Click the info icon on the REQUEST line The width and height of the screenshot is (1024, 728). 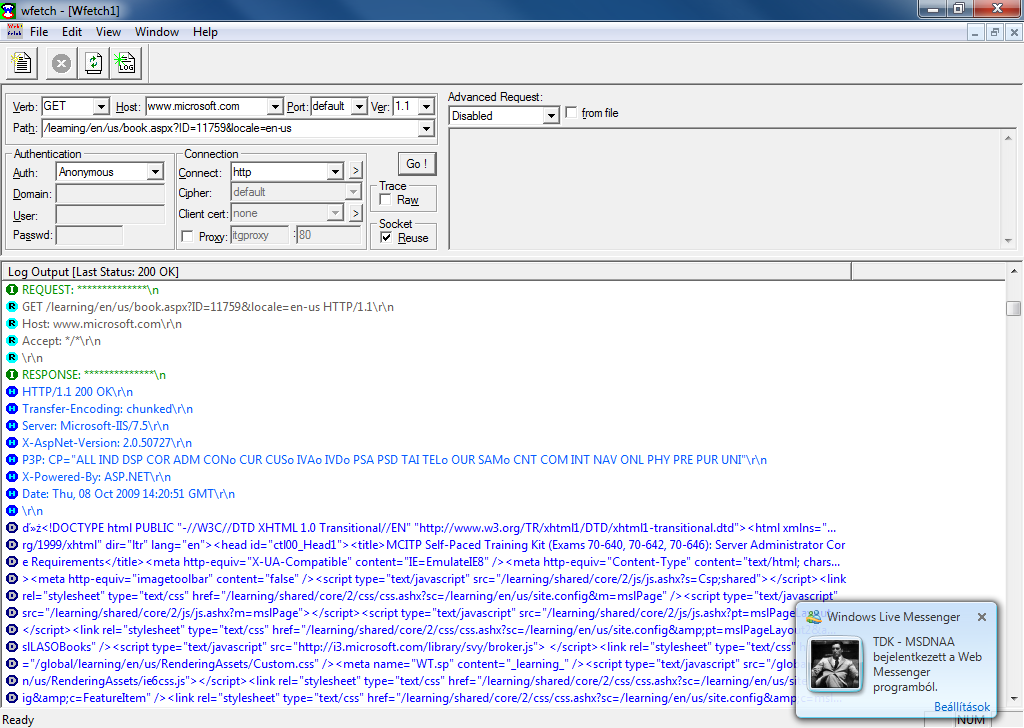click(x=12, y=289)
